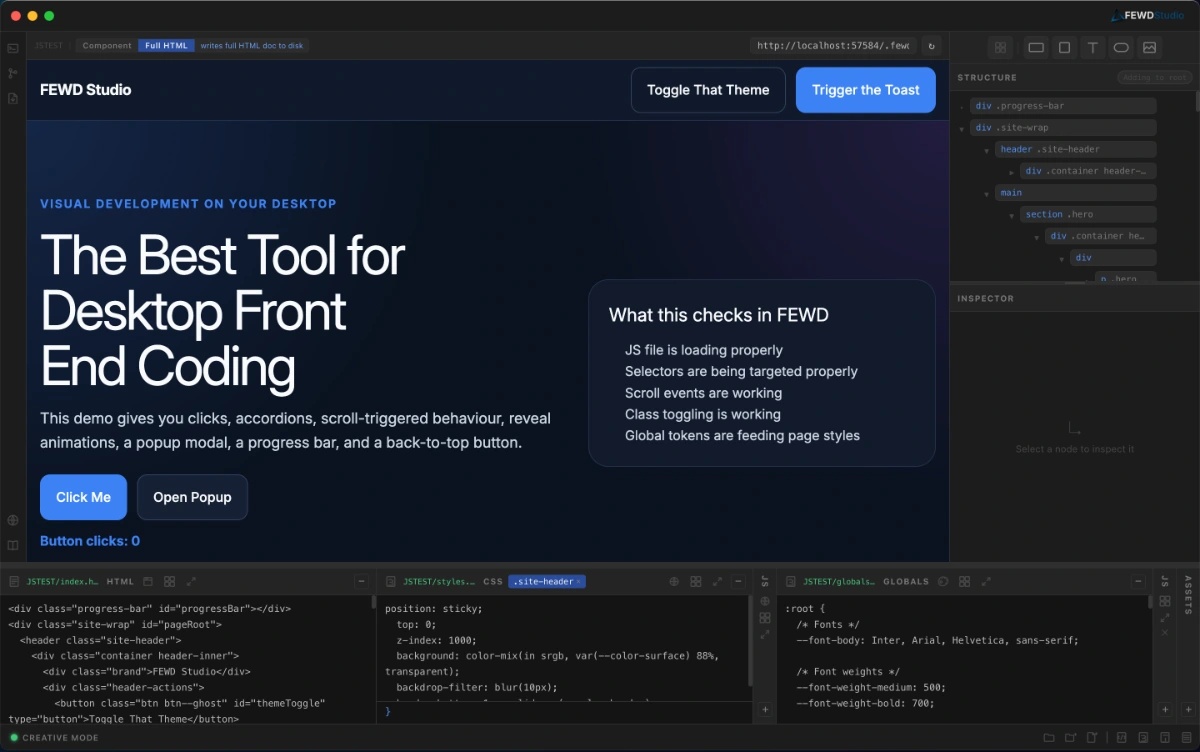This screenshot has width=1200, height=752.
Task: Select the wide rectangle element tool
Action: pos(1036,47)
